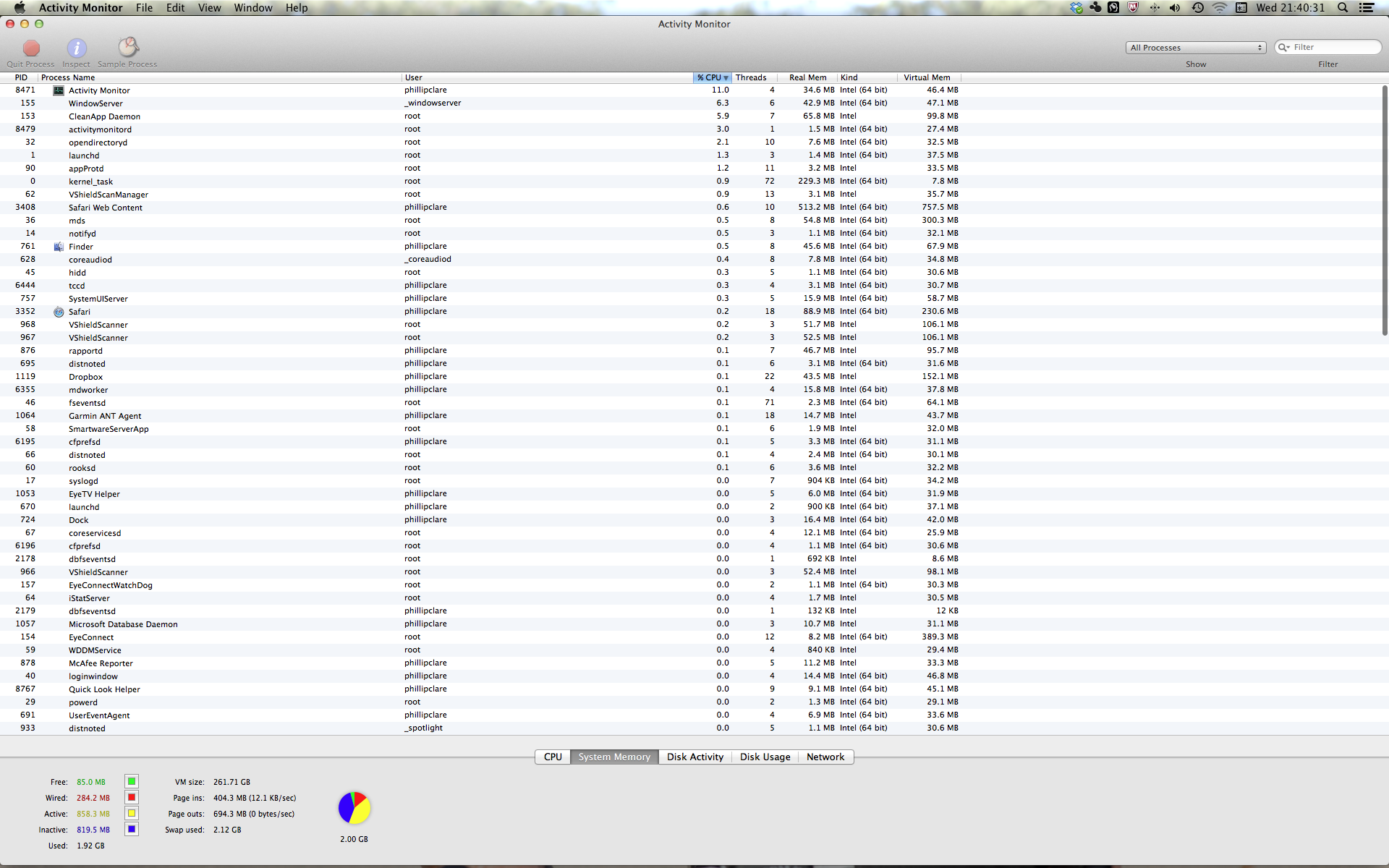Open the Window menu

pyautogui.click(x=253, y=8)
